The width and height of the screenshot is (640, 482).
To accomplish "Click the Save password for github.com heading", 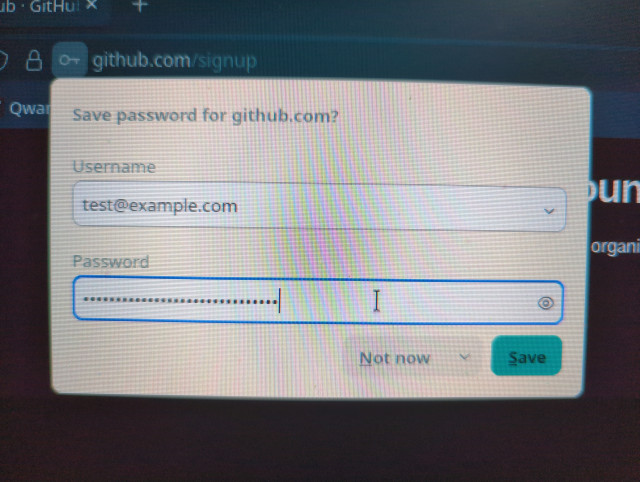I will [x=205, y=116].
